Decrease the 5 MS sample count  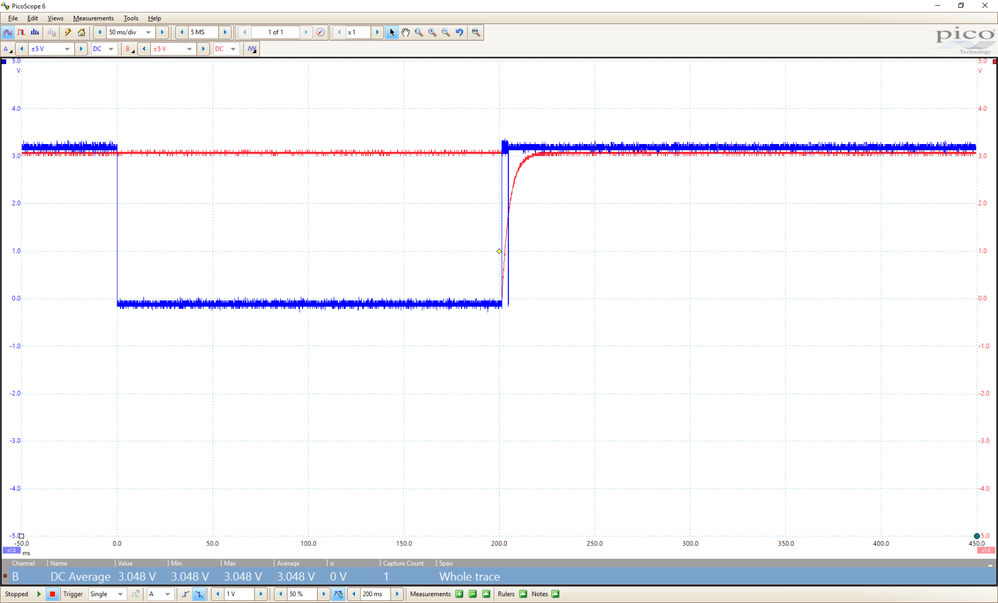181,32
